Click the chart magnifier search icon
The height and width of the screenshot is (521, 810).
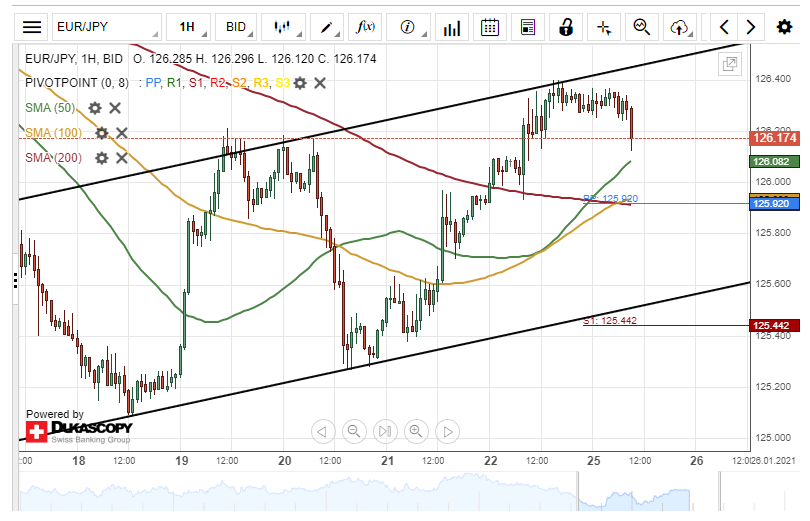(x=642, y=27)
